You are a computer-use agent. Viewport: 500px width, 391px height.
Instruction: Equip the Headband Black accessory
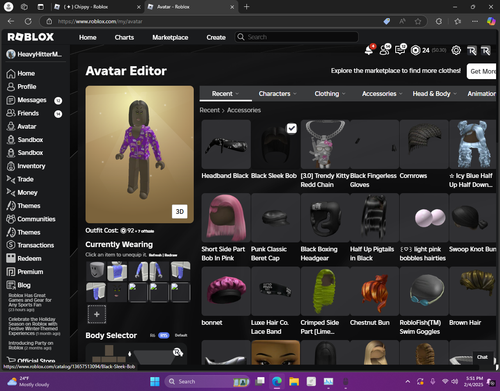226,144
